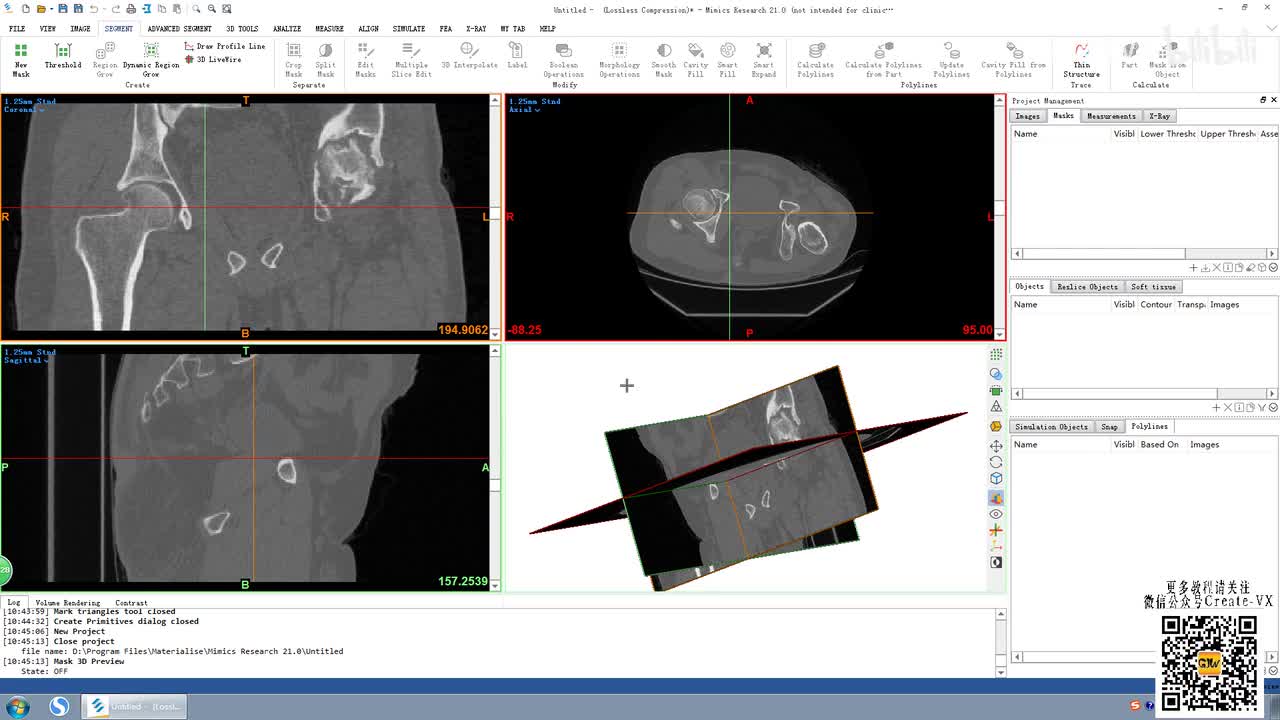
Task: Open the Sagittal view dropdown
Action: (x=24, y=360)
